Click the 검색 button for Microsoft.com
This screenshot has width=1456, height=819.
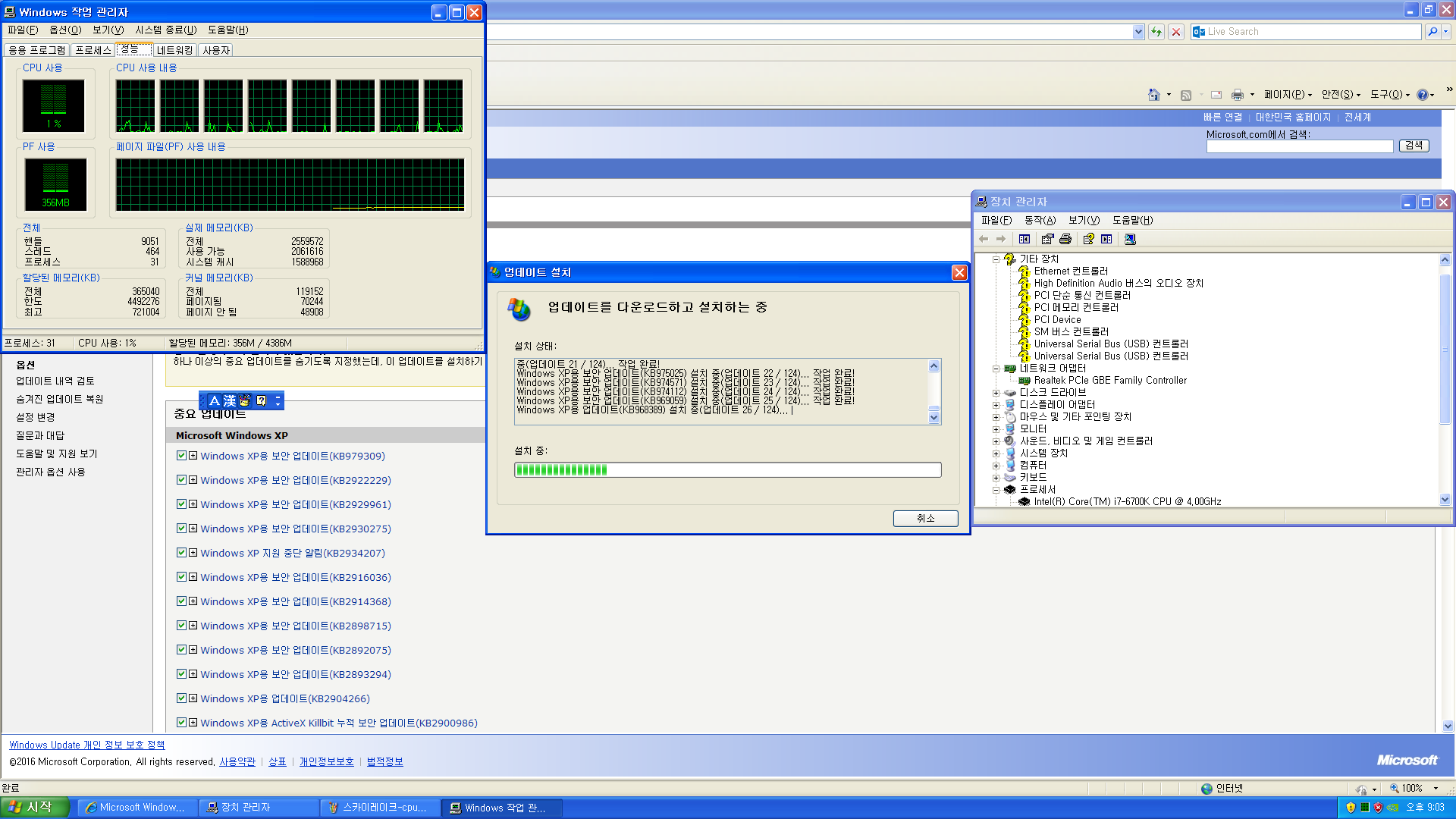point(1414,146)
